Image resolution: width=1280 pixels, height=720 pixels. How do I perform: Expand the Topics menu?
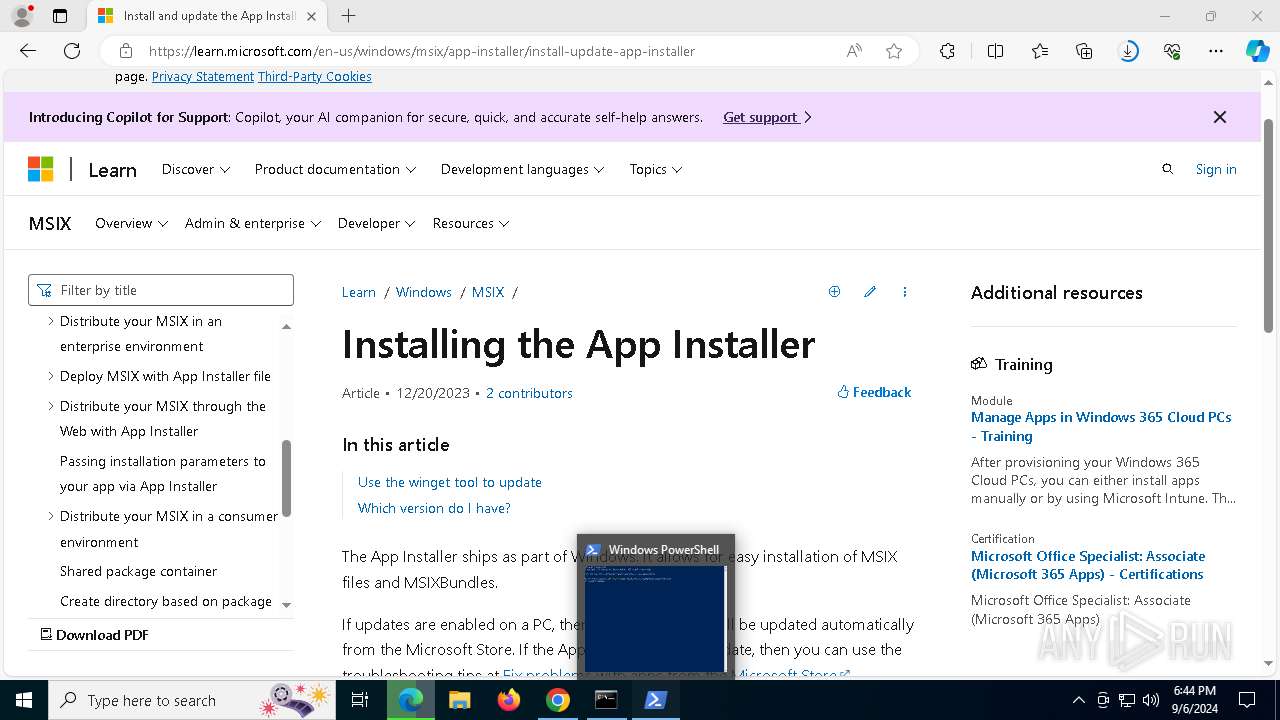tap(656, 169)
